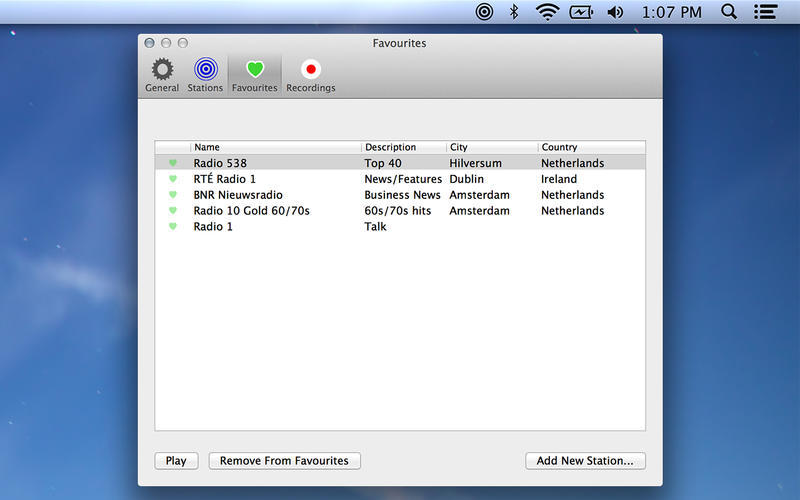Viewport: 800px width, 500px height.
Task: Sort list by Name column header
Action: click(276, 147)
